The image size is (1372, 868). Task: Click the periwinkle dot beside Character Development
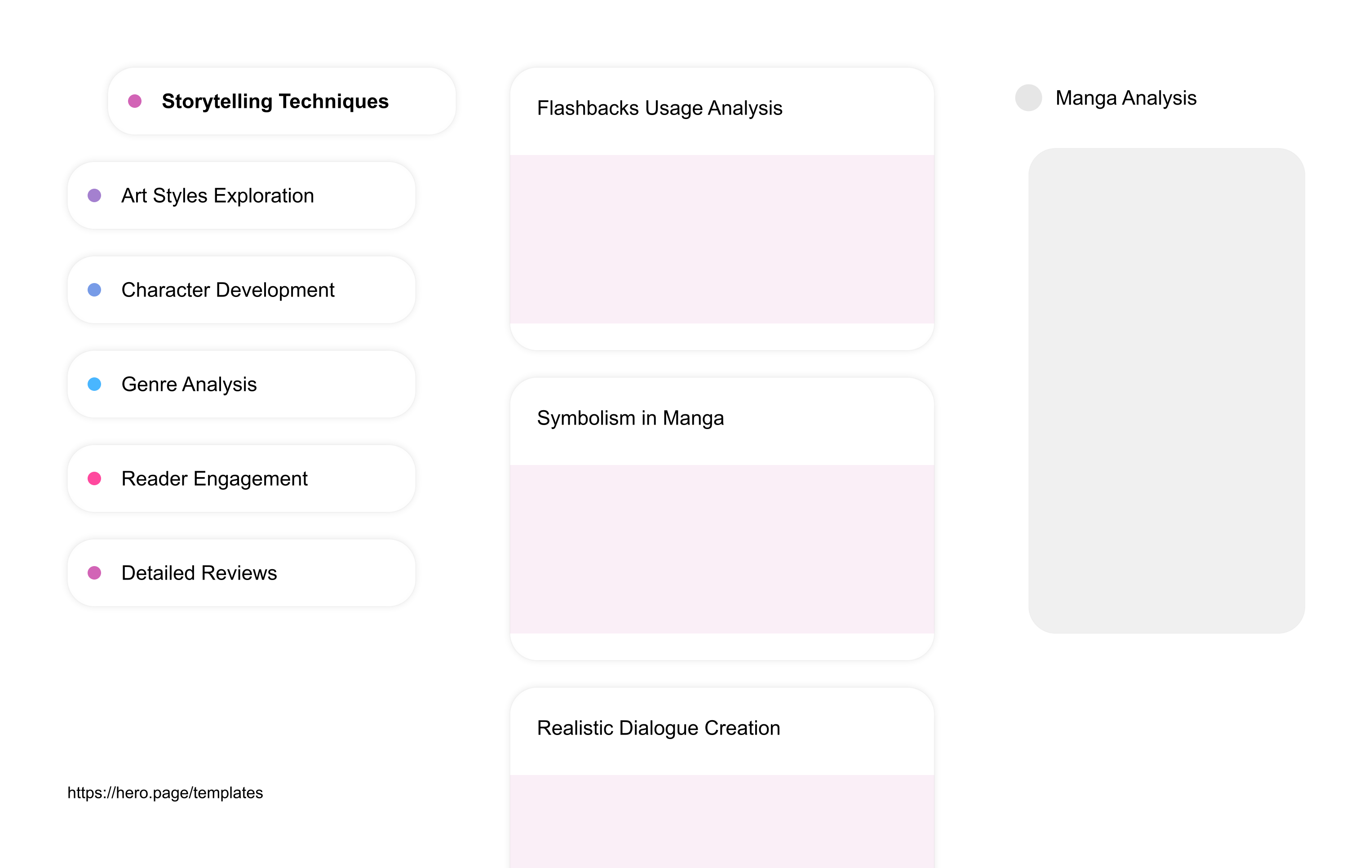tap(95, 290)
